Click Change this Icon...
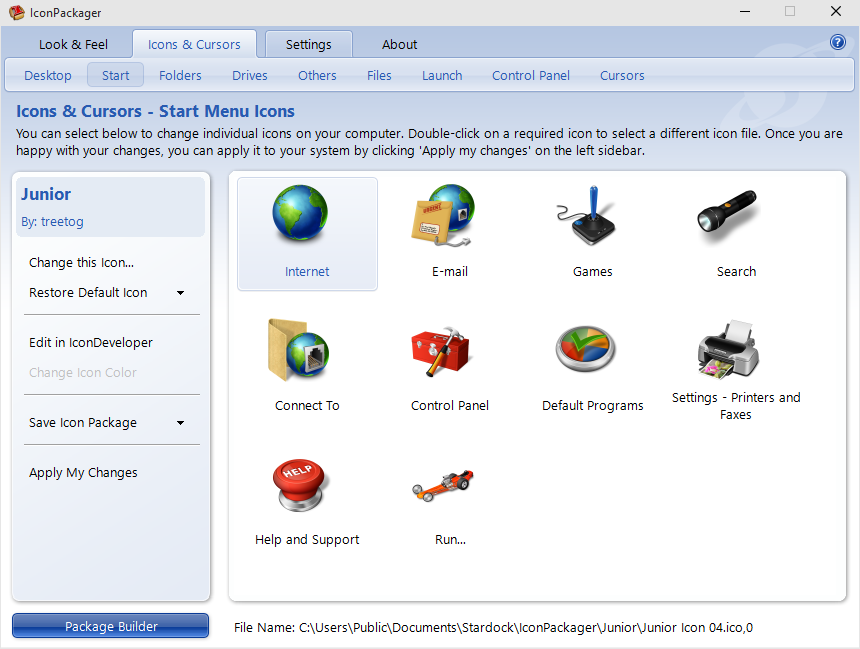This screenshot has width=860, height=649. (81, 263)
